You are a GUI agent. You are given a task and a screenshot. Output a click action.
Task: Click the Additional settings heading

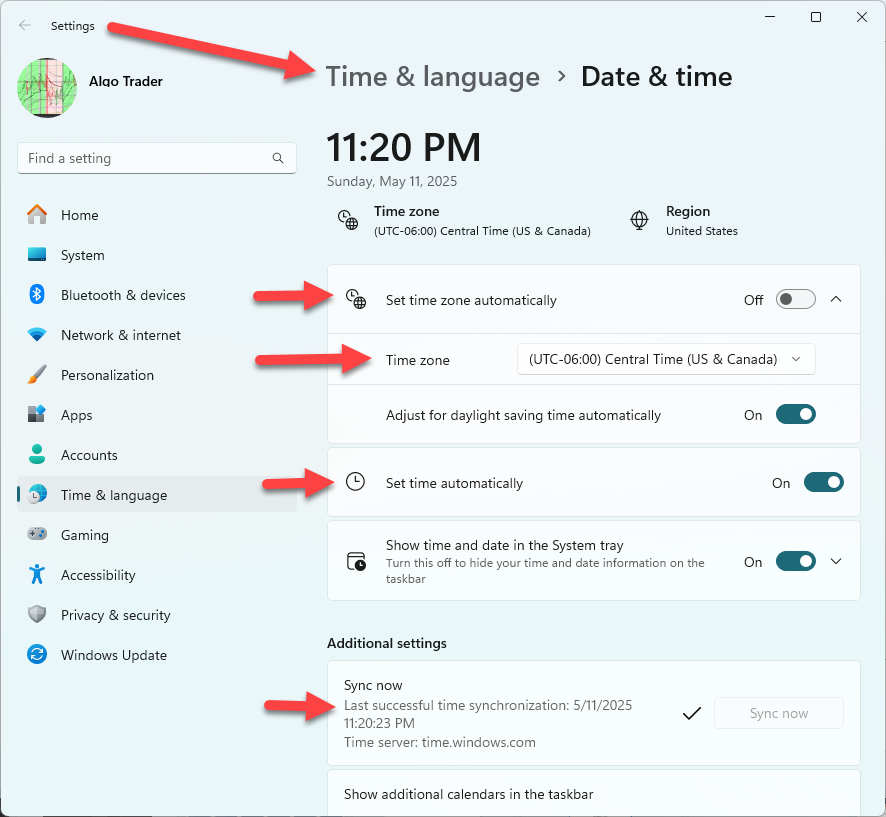pos(387,644)
